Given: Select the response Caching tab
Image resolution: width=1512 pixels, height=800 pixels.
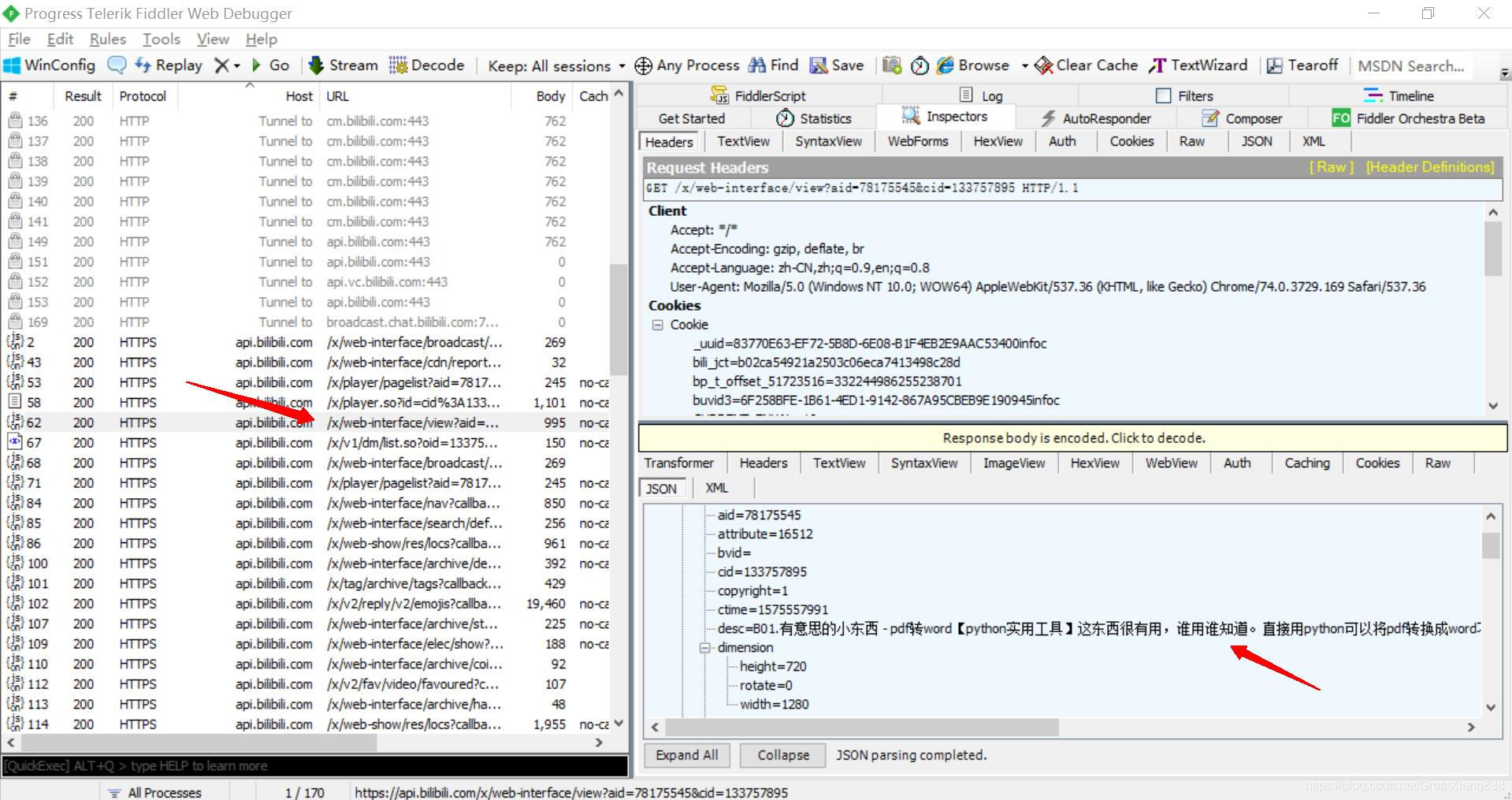Looking at the screenshot, I should (1307, 463).
